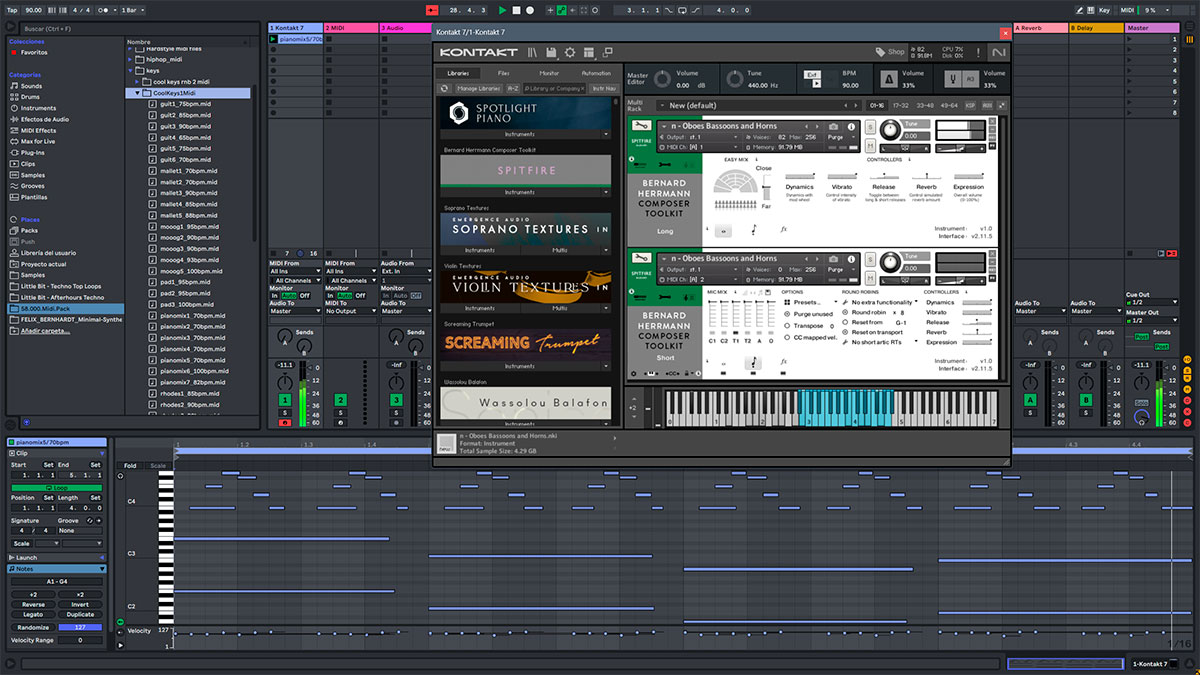This screenshot has width=1200, height=675.
Task: Open Kontakt's settings gear icon
Action: click(570, 52)
